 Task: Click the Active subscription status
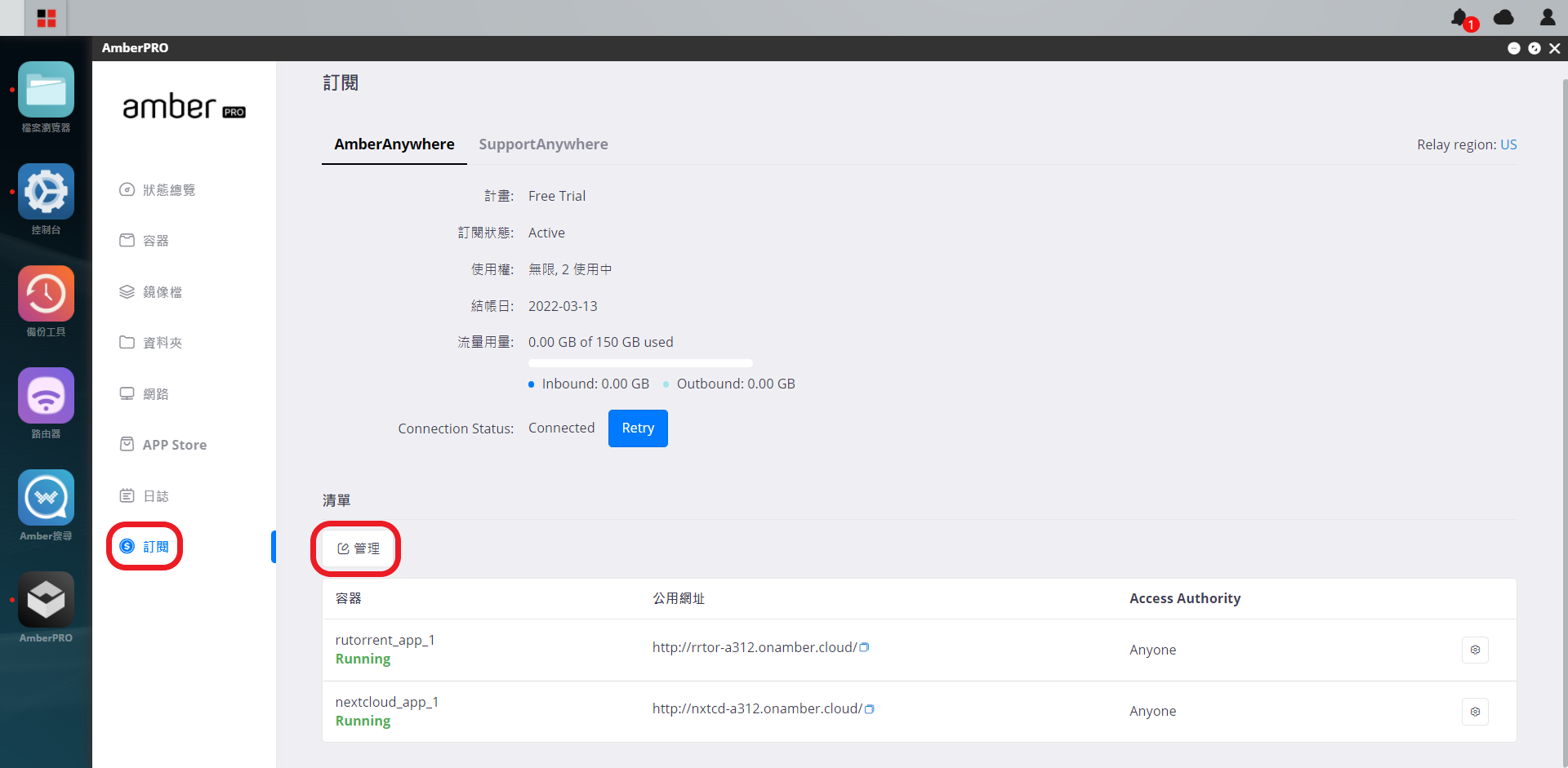coord(546,233)
